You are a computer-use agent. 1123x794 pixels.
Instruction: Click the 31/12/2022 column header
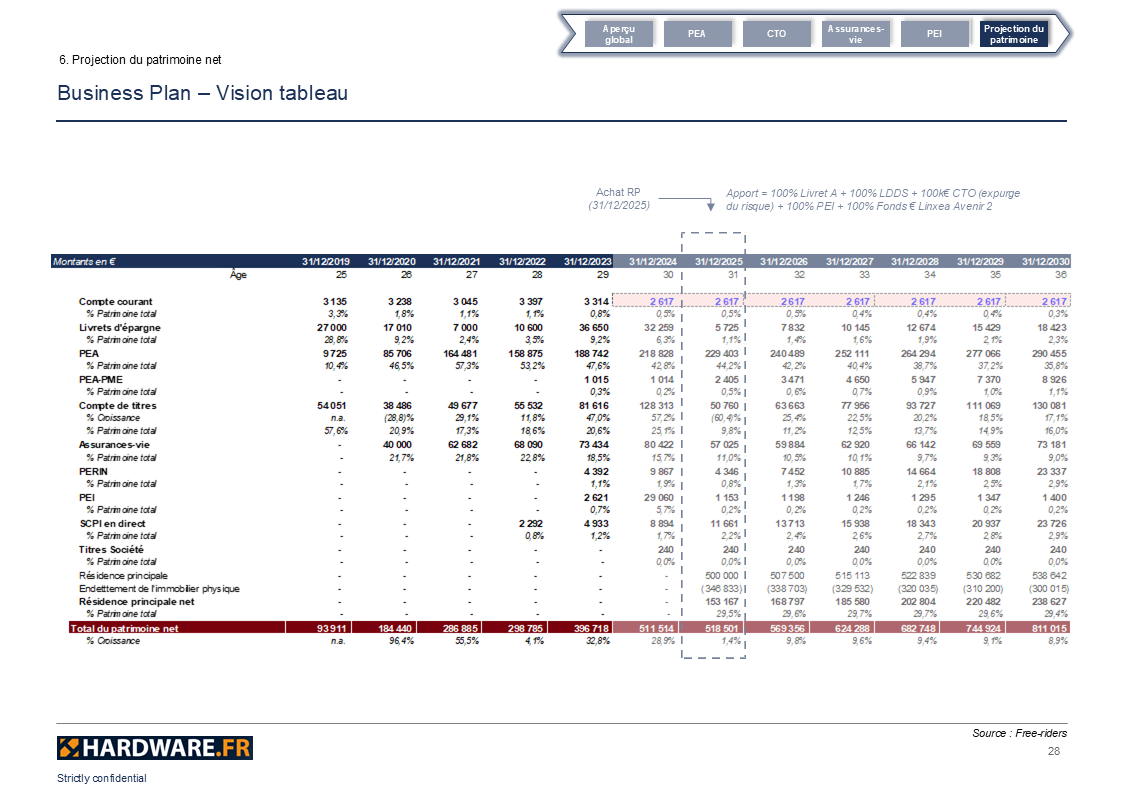tap(522, 261)
